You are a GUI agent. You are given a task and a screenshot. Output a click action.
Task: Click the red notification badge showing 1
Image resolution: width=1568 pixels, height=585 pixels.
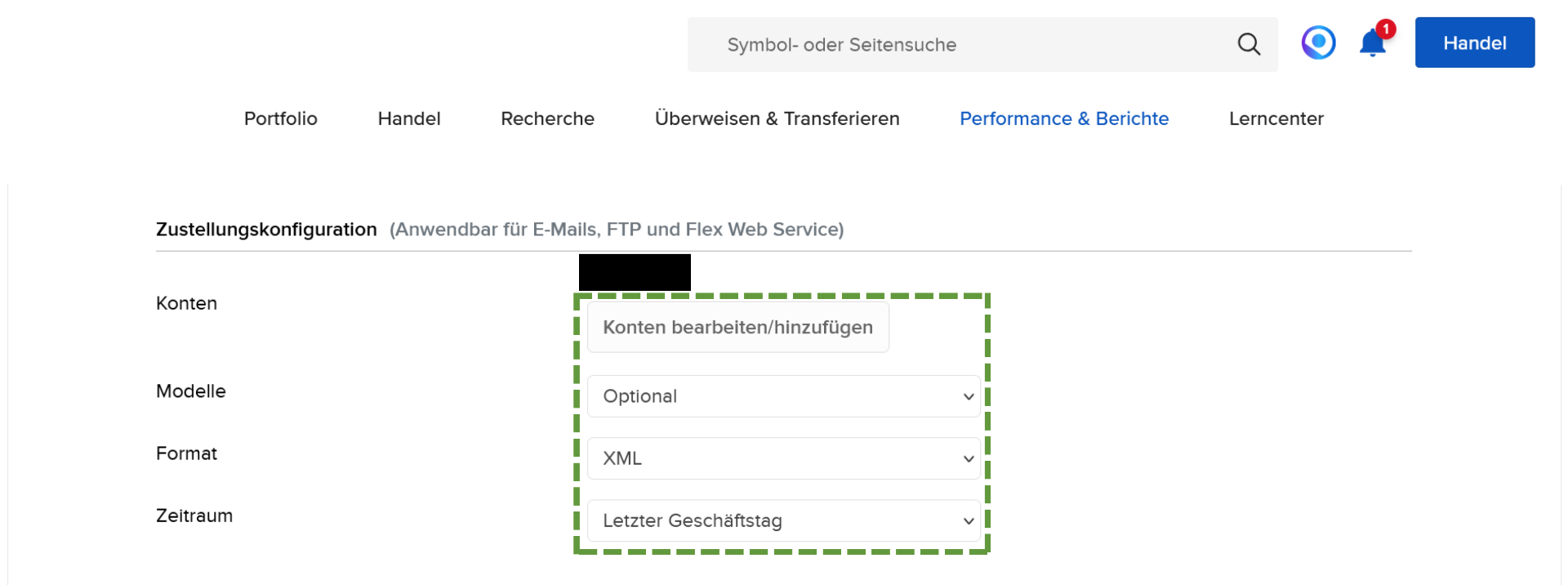pos(1384,29)
